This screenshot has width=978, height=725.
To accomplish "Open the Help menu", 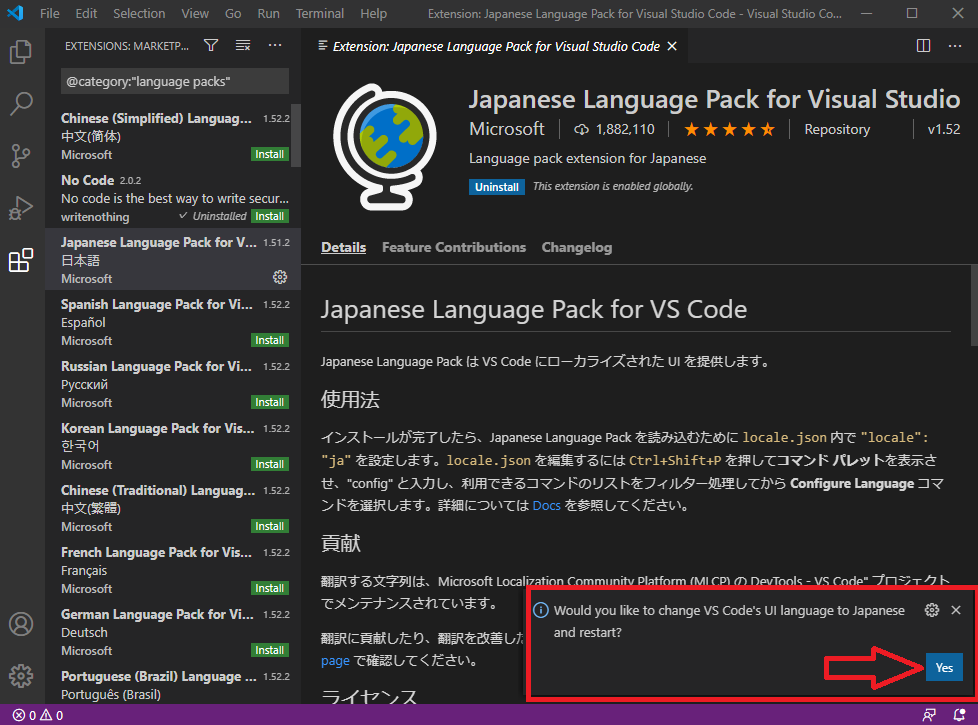I will point(374,13).
